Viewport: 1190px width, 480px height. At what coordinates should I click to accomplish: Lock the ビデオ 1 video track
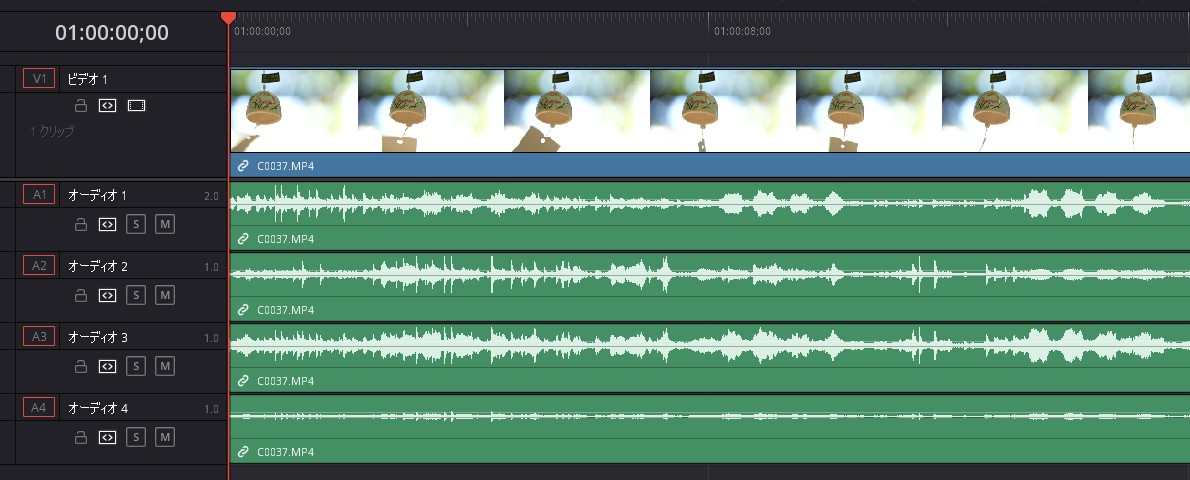click(82, 105)
